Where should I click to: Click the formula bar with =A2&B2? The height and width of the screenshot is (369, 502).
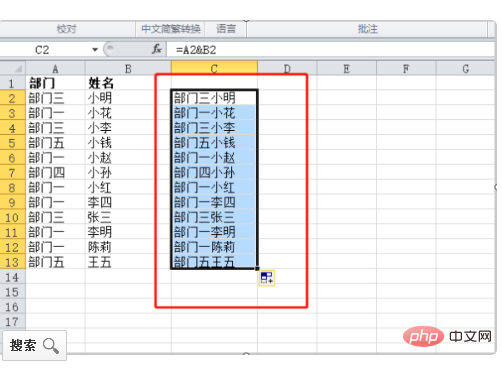point(330,50)
